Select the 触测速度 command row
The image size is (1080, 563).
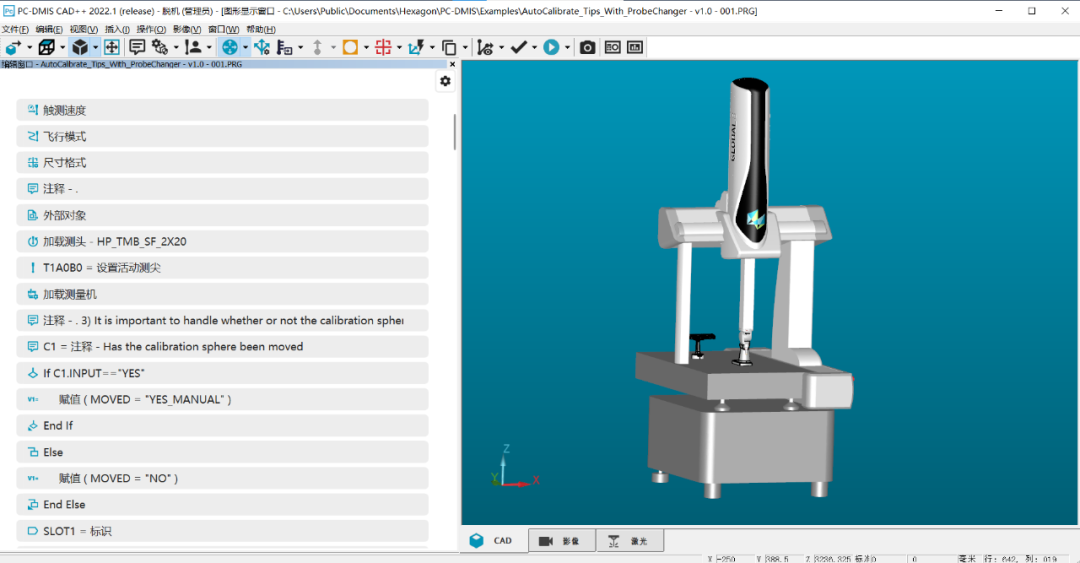(222, 110)
